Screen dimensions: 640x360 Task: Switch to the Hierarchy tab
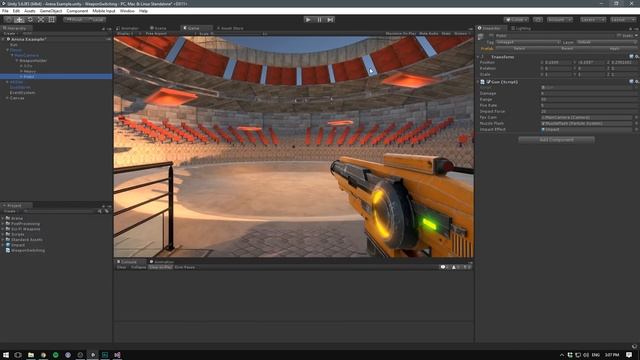point(15,28)
